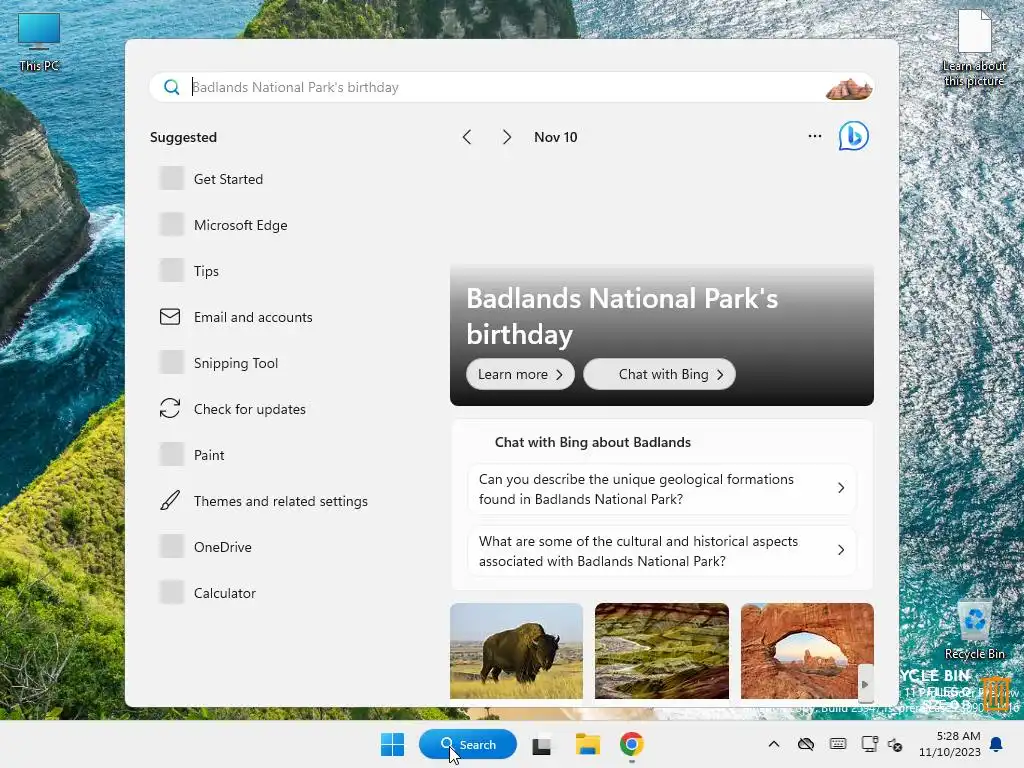Open the three-dot options menu

coord(814,136)
